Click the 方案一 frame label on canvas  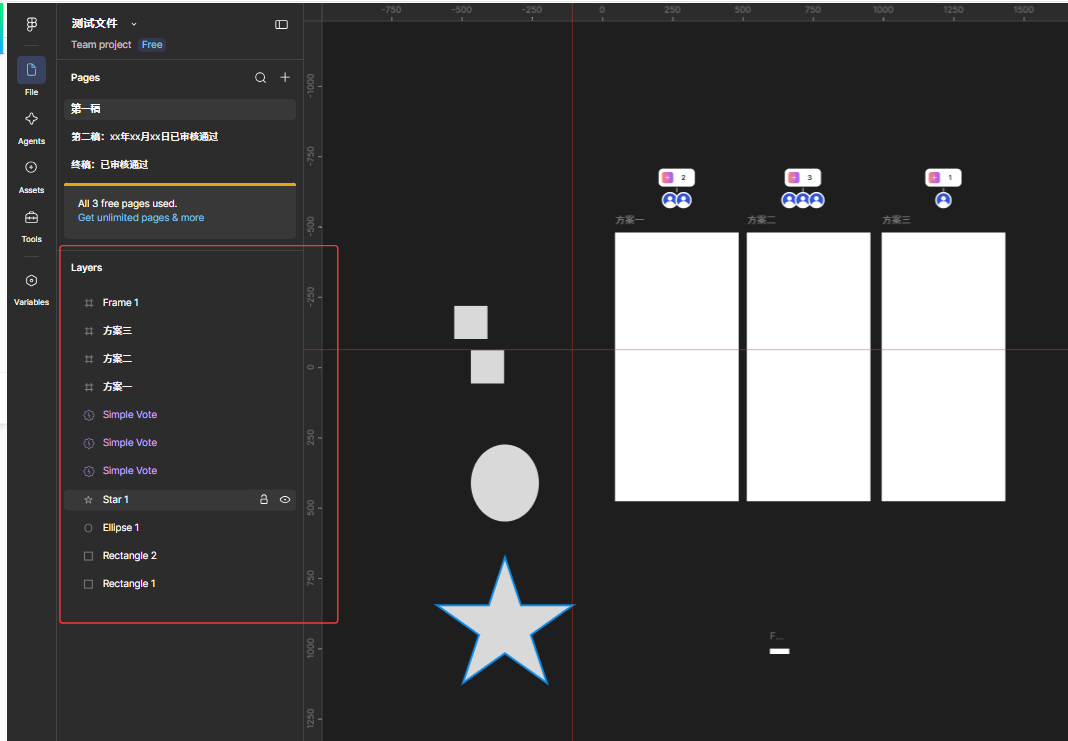tap(629, 220)
